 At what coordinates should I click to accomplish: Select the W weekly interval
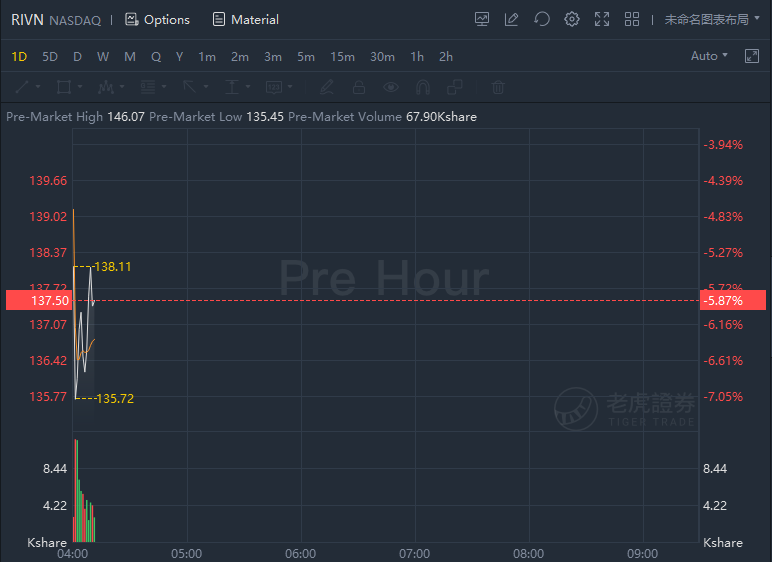(103, 57)
